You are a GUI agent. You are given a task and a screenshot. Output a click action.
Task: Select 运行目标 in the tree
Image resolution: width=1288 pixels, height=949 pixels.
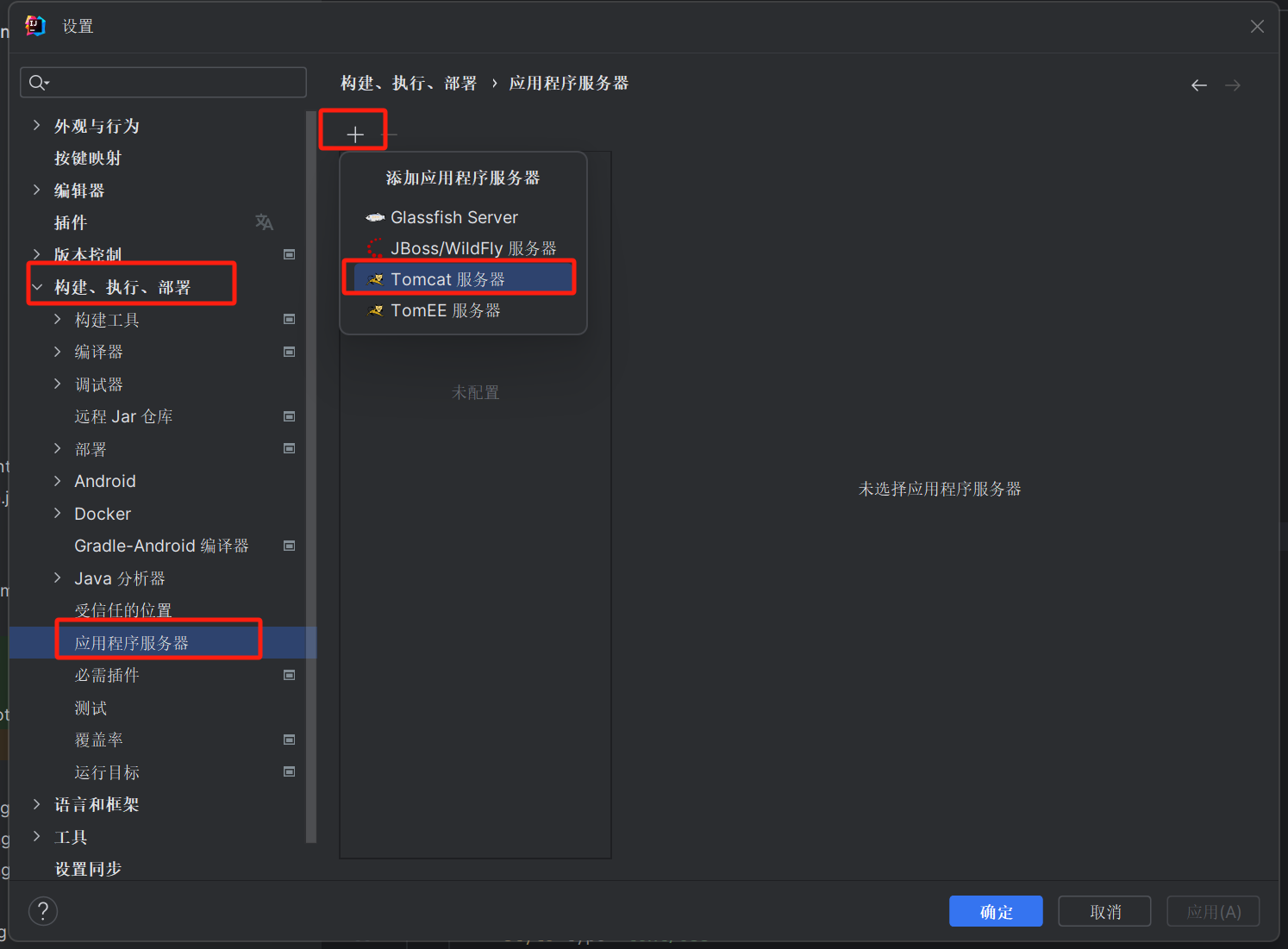[x=107, y=772]
